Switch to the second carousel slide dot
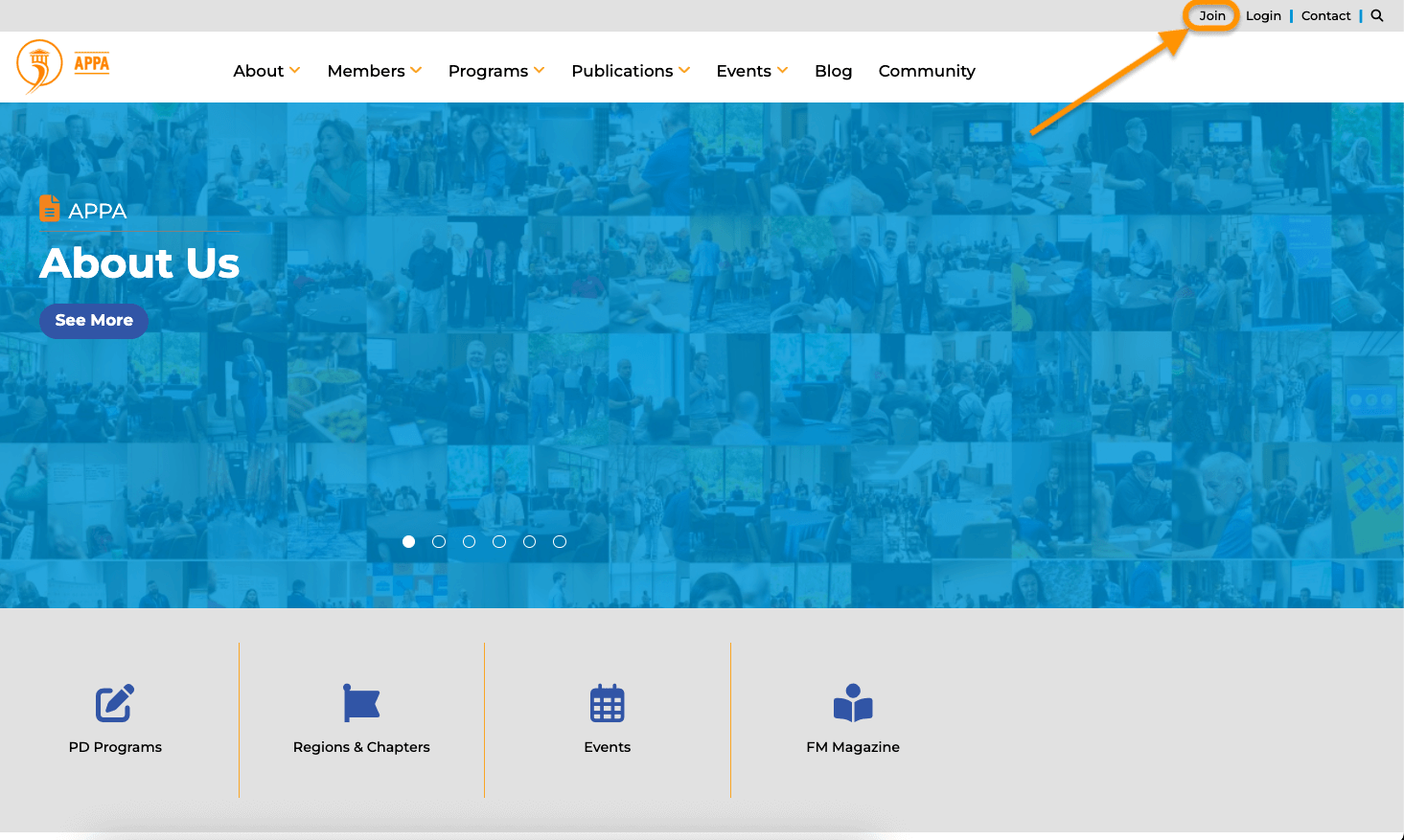The height and width of the screenshot is (840, 1404). (x=439, y=542)
